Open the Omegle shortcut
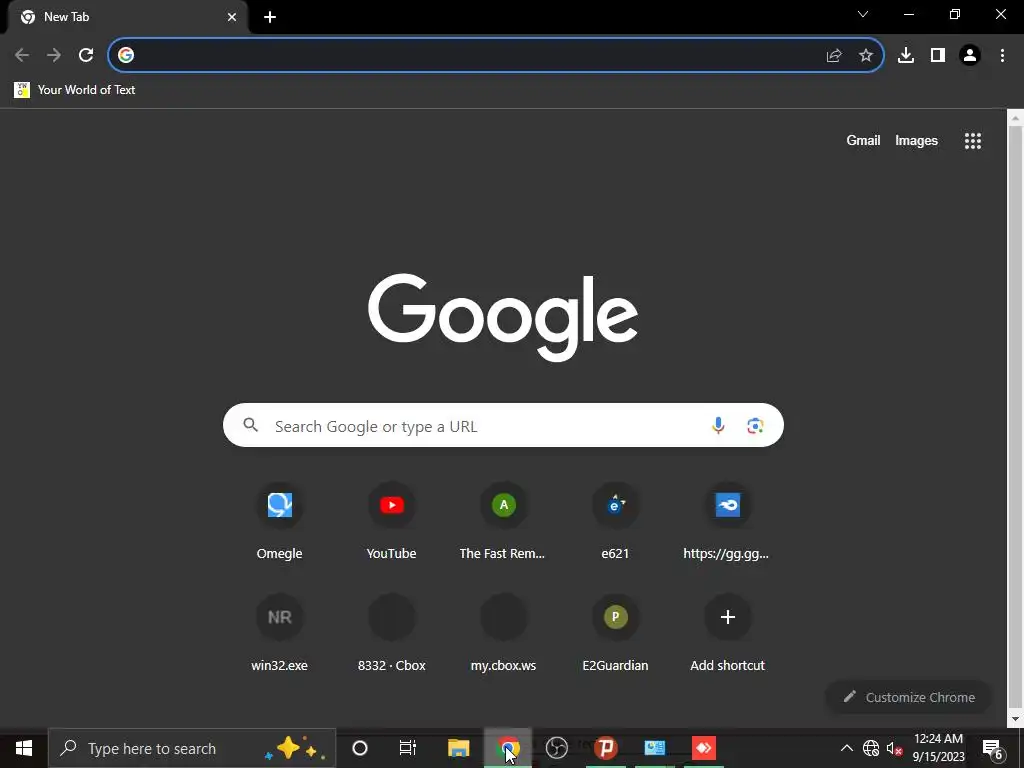 280,522
